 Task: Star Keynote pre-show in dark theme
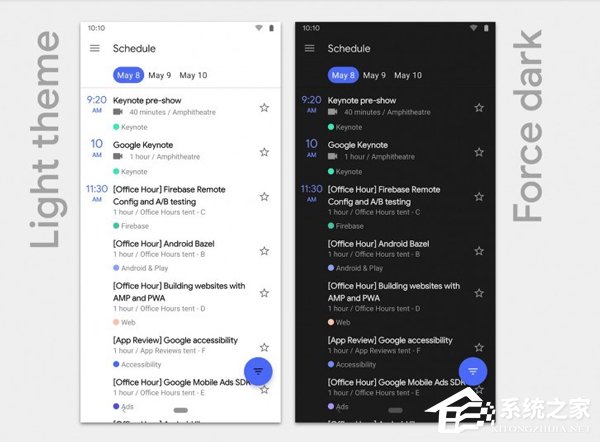pos(479,108)
